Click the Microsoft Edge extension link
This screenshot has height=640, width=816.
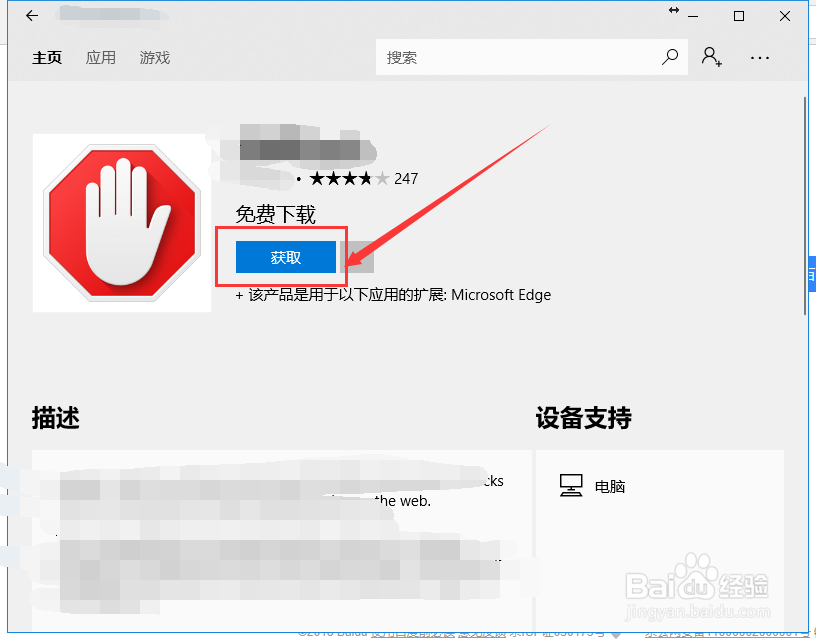click(503, 294)
